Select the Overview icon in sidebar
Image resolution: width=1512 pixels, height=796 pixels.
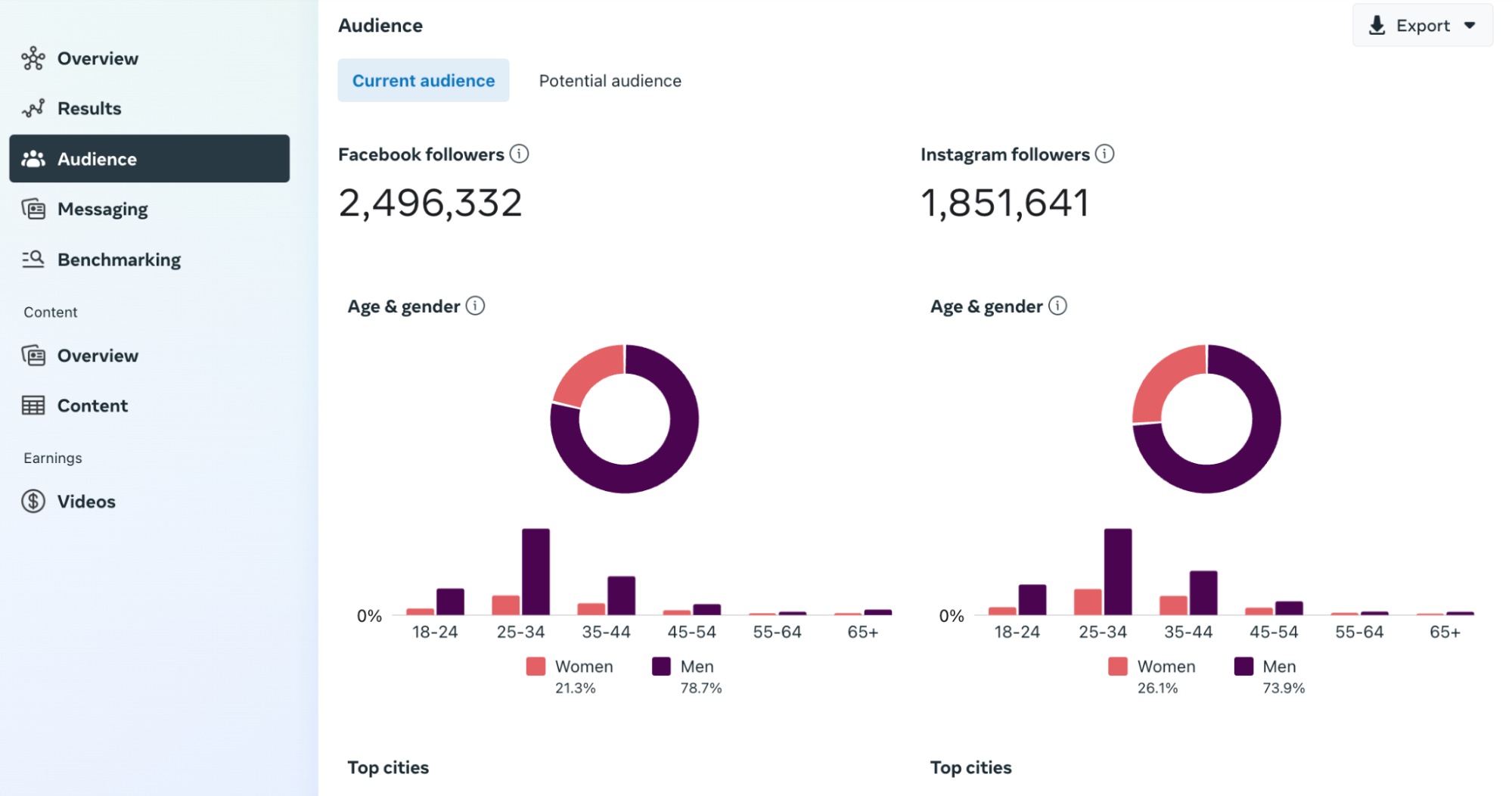[33, 58]
